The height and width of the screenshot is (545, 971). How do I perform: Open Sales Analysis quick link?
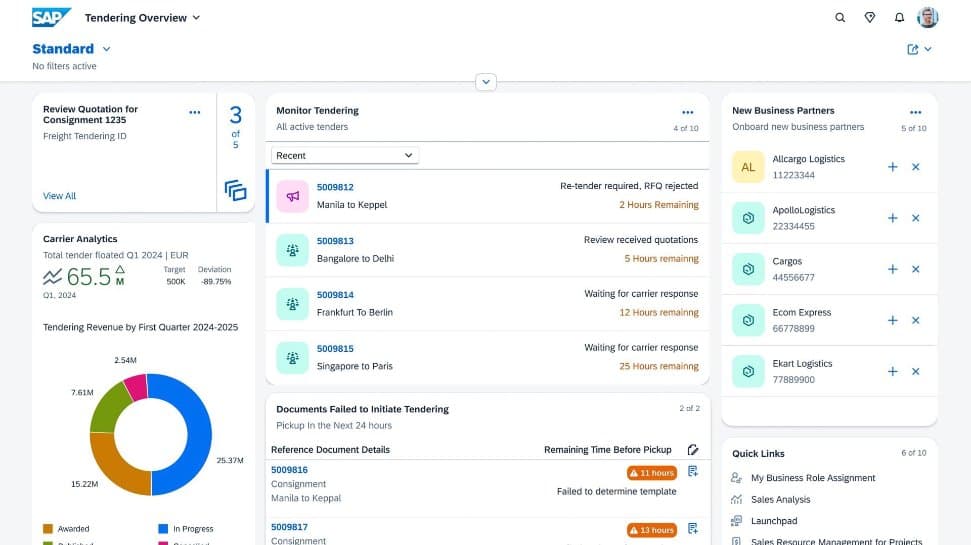coord(780,500)
